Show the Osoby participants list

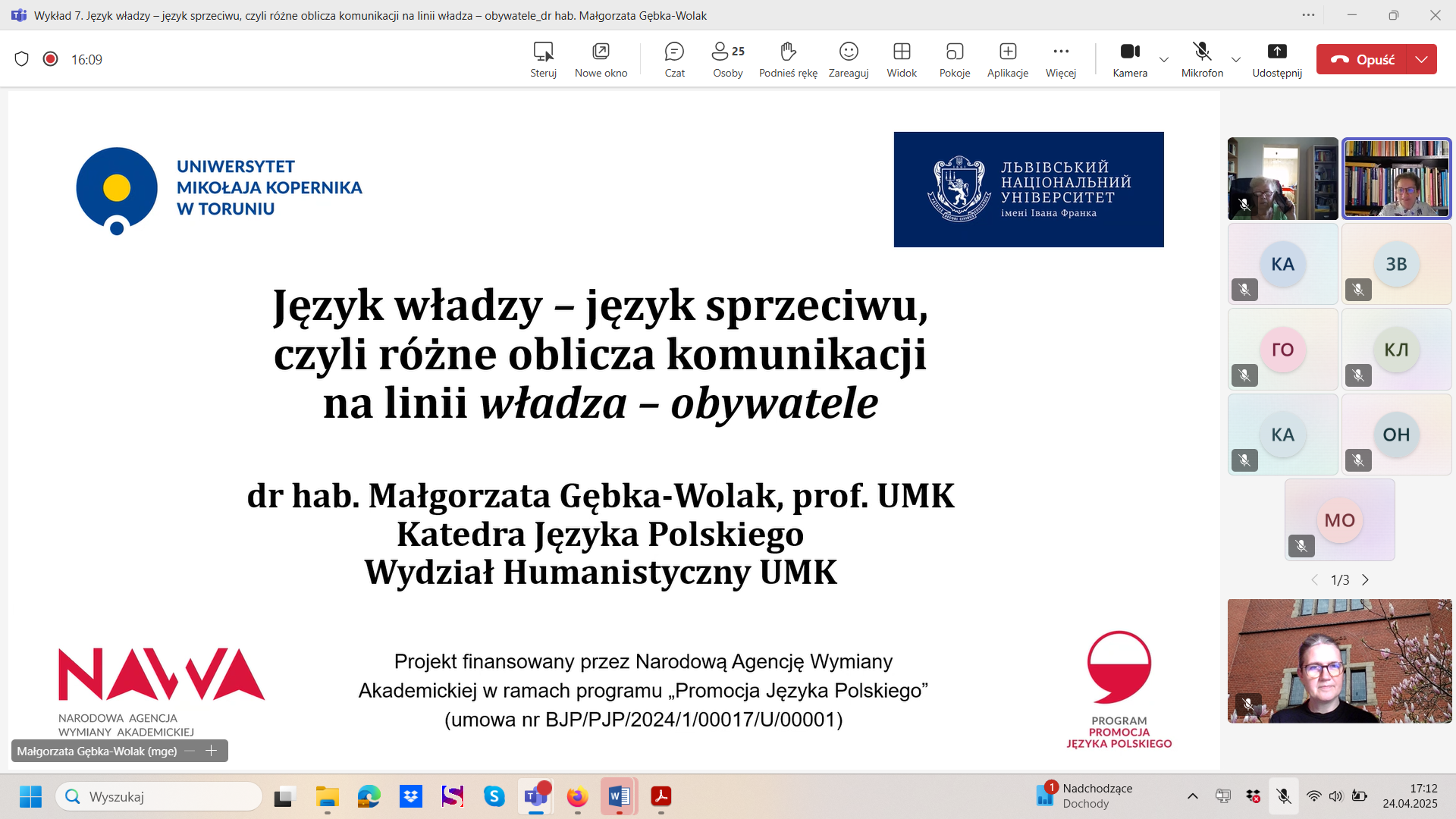(727, 59)
